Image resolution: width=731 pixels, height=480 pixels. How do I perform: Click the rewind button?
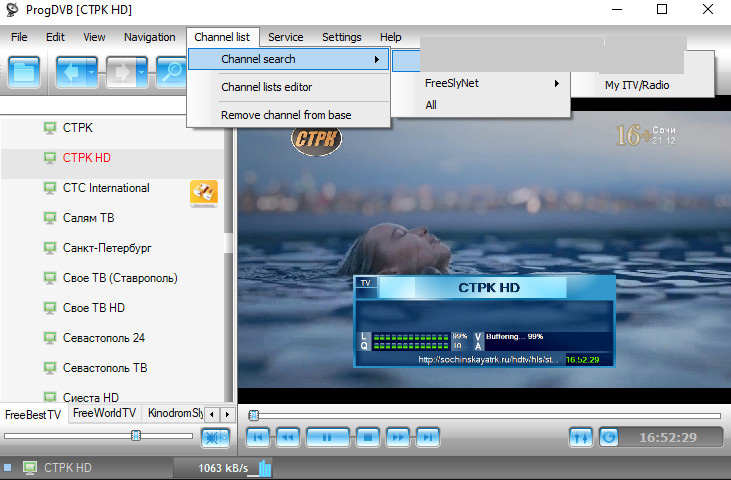[x=288, y=438]
